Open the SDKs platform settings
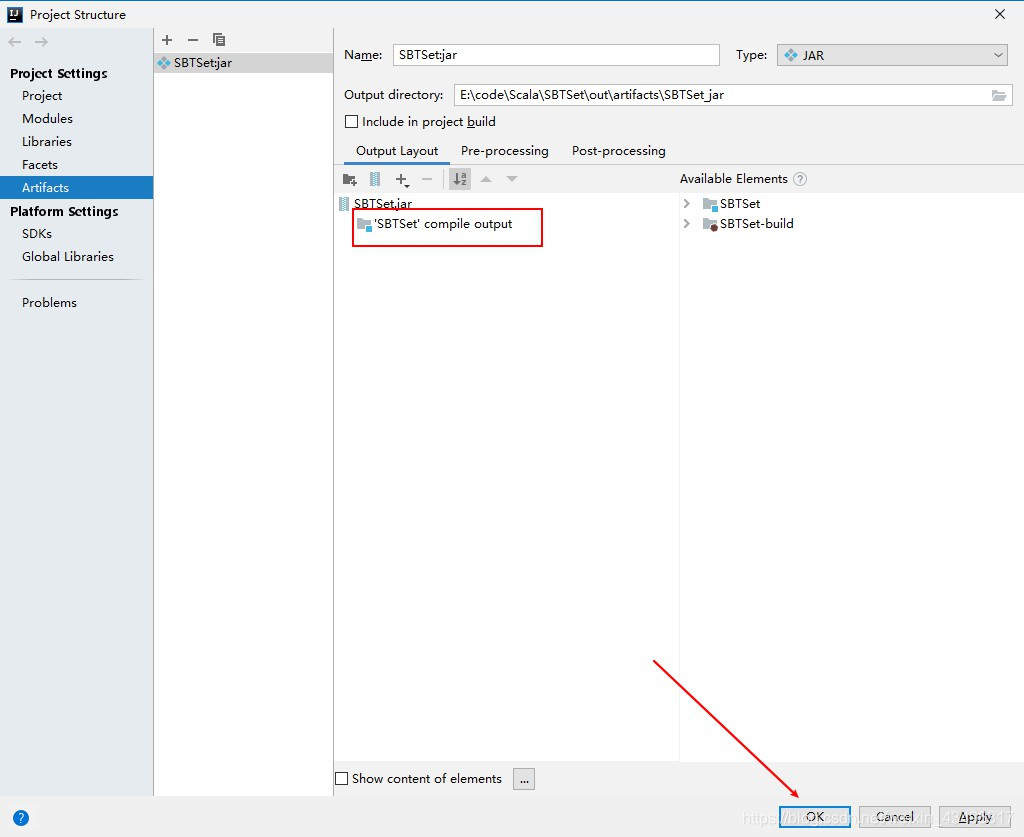The height and width of the screenshot is (837, 1024). pyautogui.click(x=37, y=233)
